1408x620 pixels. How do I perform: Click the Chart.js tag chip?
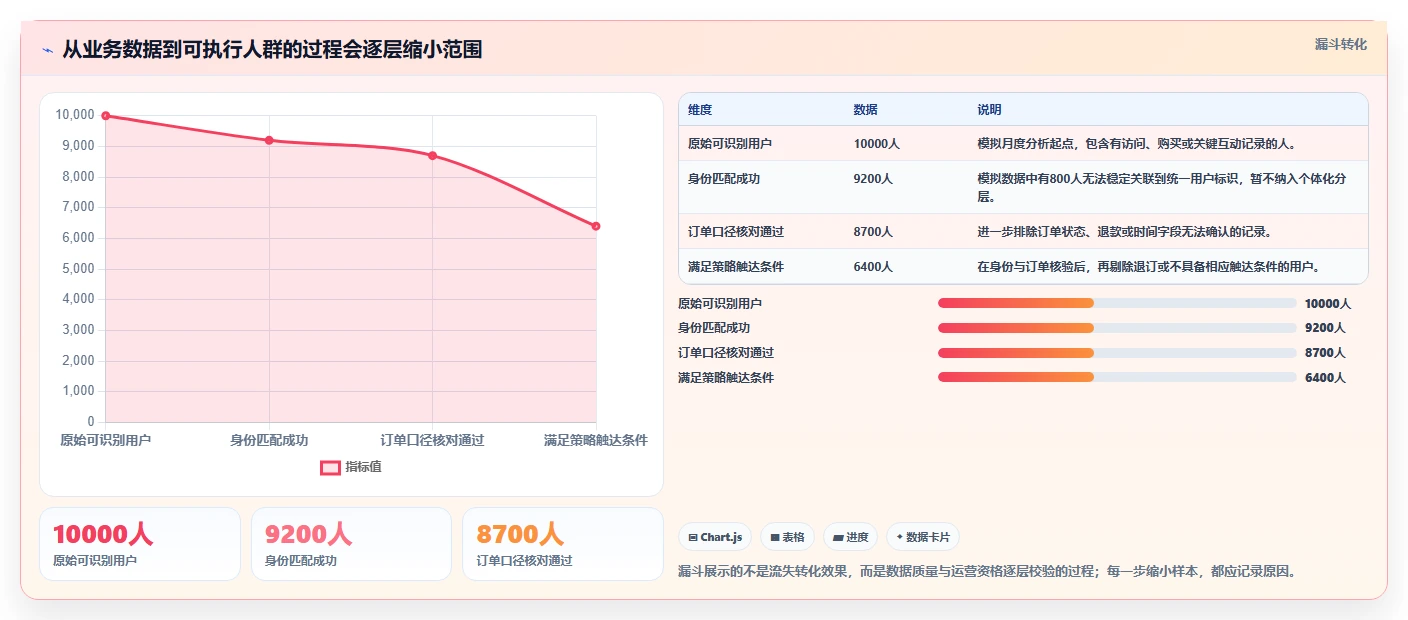tap(715, 537)
